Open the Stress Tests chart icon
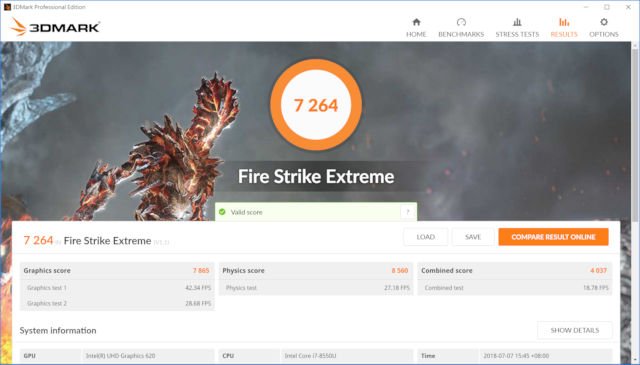The height and width of the screenshot is (365, 640). click(517, 22)
